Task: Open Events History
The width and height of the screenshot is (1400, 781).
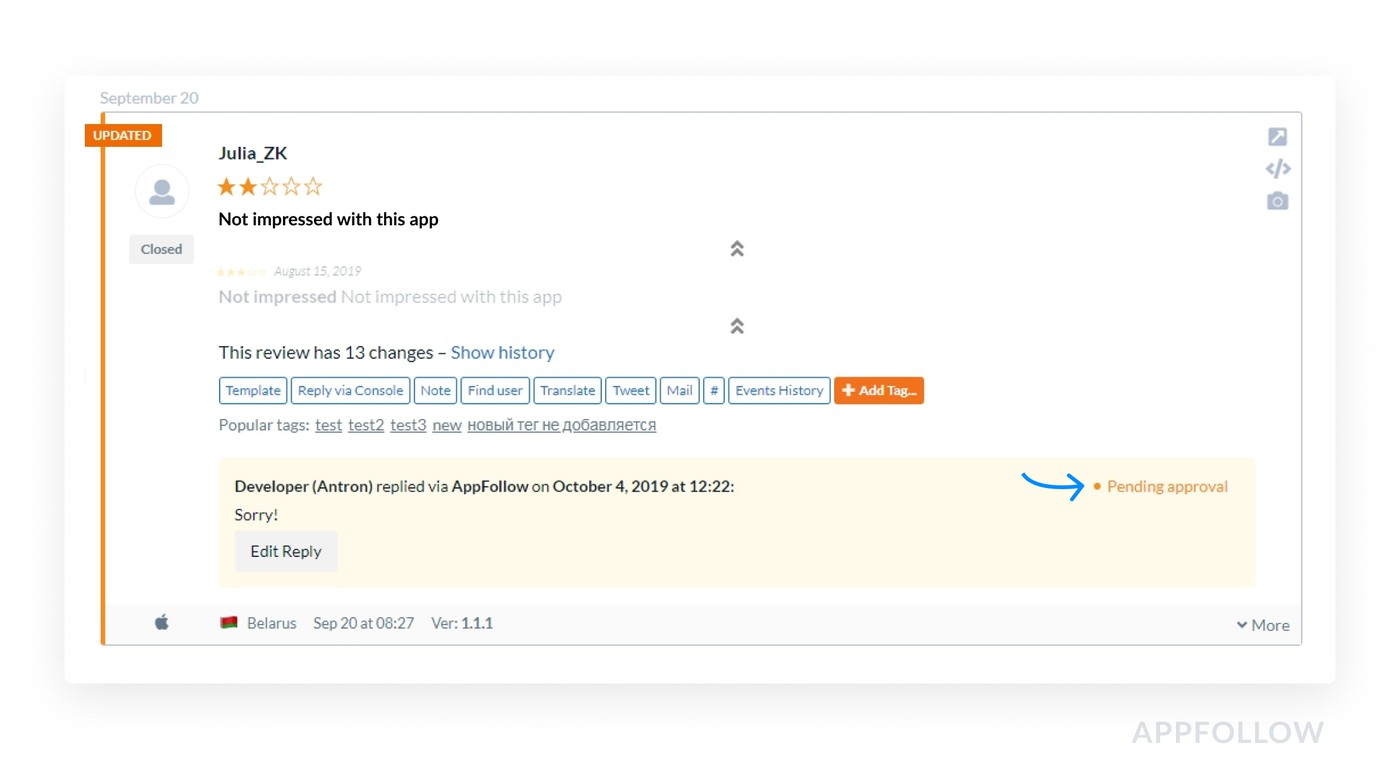Action: (x=779, y=391)
